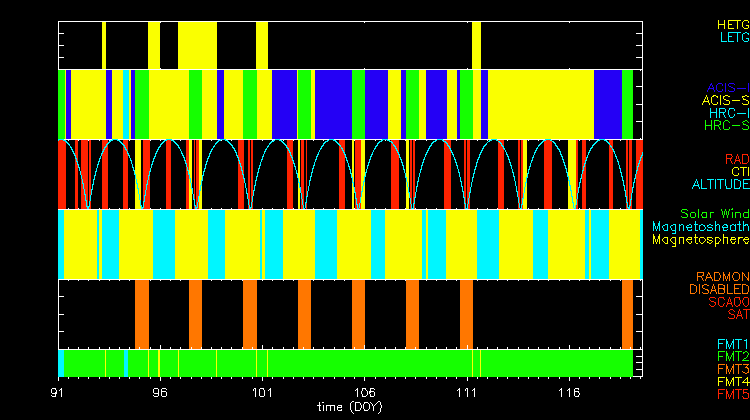Click the Solar Wind legend label

tap(714, 214)
